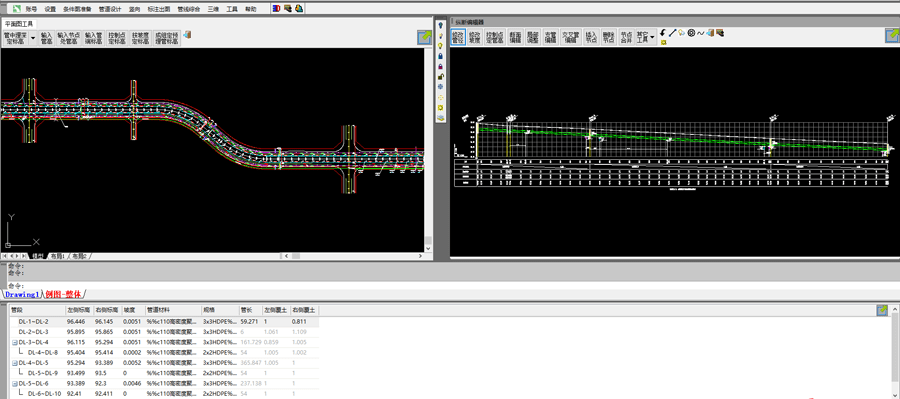Screen dimensions: 900x399
Task: Select the DL-2~DL-3 pipe segment row
Action: point(164,332)
